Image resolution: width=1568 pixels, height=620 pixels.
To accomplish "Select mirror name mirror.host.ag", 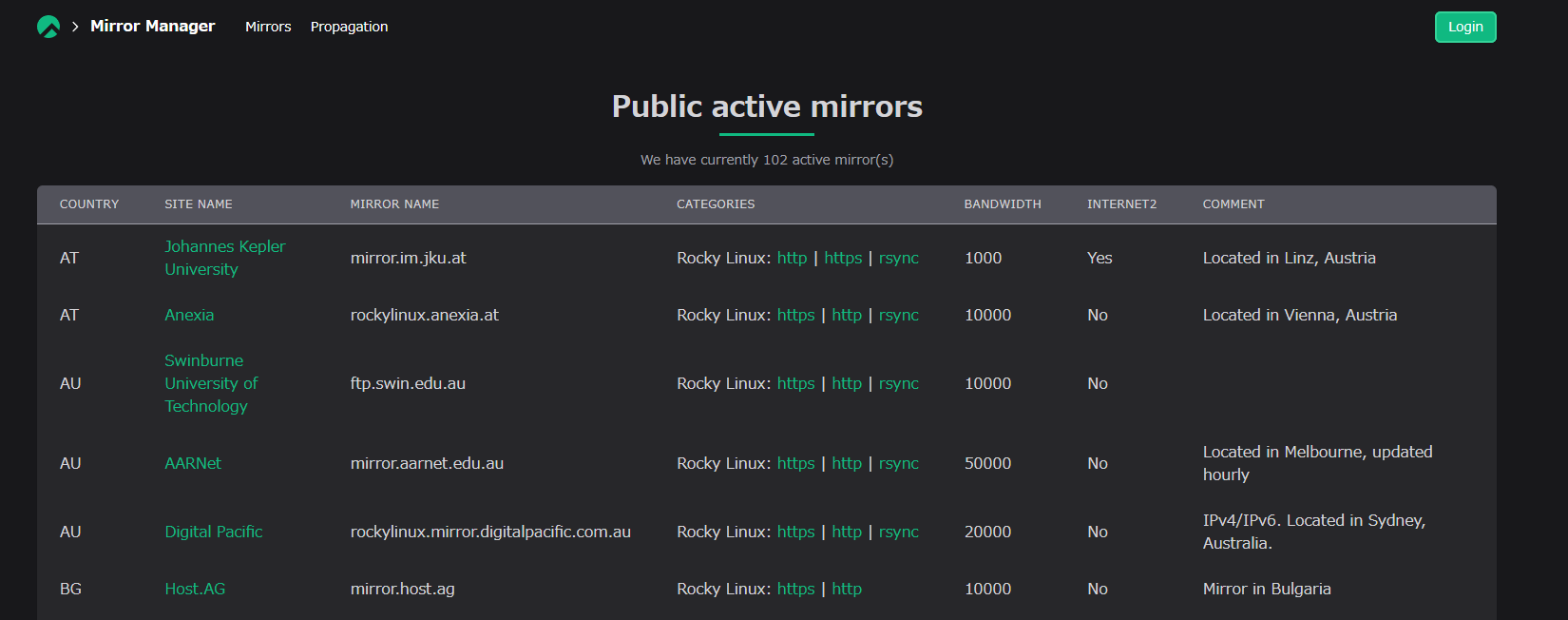I will click(x=403, y=589).
